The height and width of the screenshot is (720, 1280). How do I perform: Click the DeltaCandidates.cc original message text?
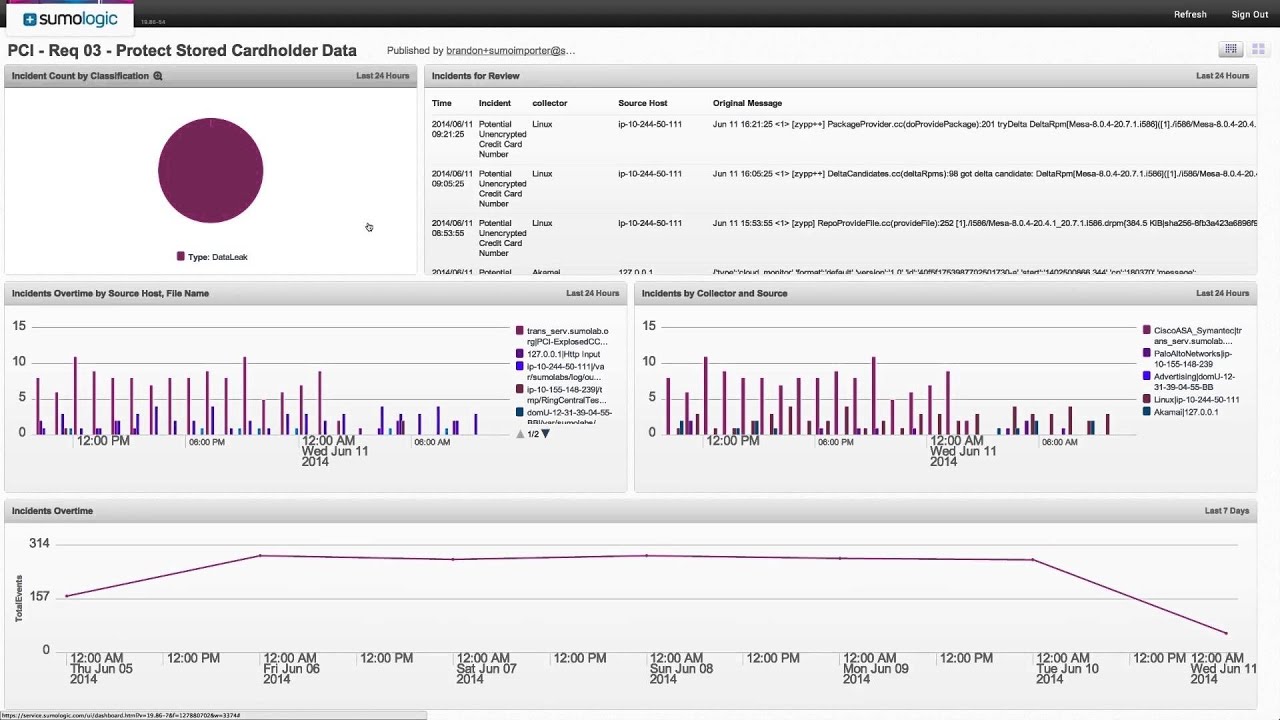[984, 174]
